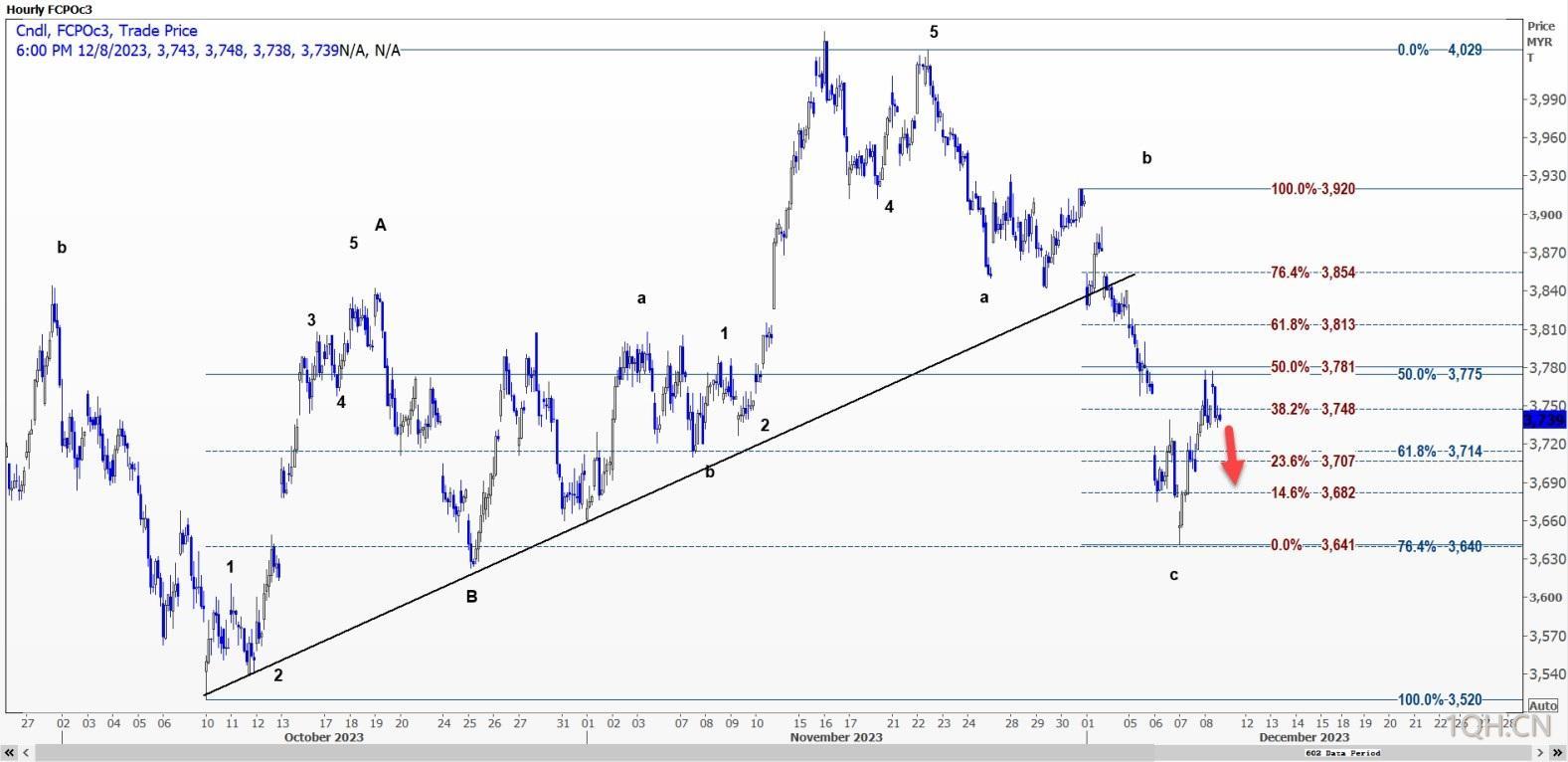Click the 3,570 price axis label
1568x762 pixels.
click(1547, 636)
